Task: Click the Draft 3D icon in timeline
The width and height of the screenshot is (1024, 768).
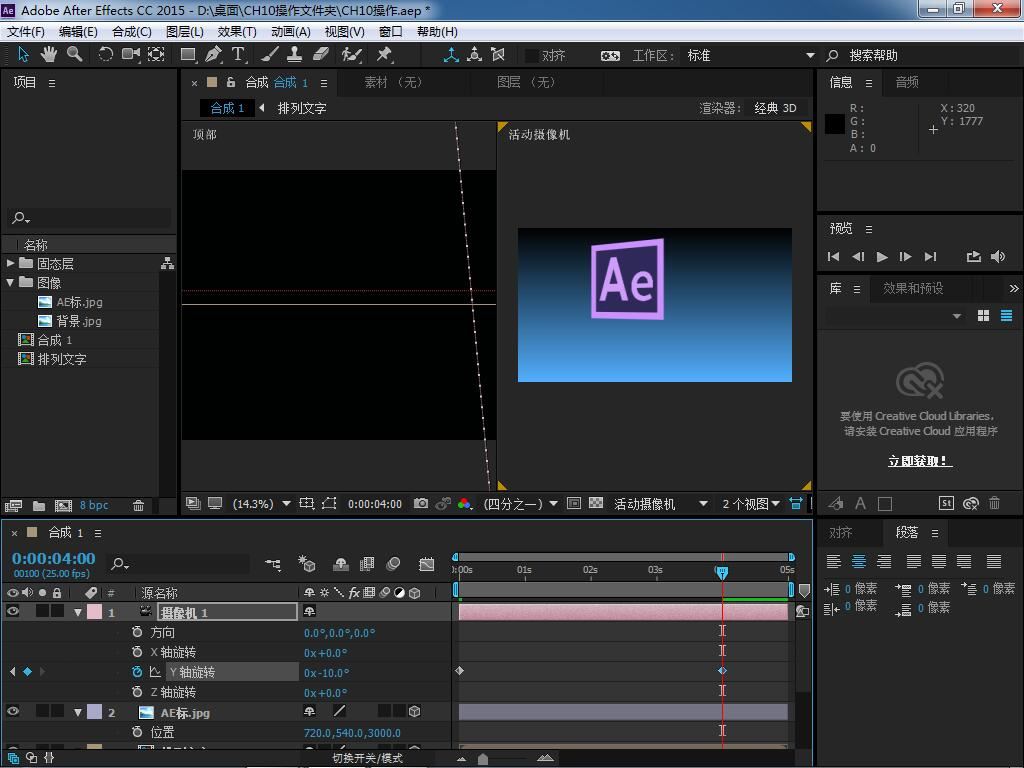Action: point(306,564)
